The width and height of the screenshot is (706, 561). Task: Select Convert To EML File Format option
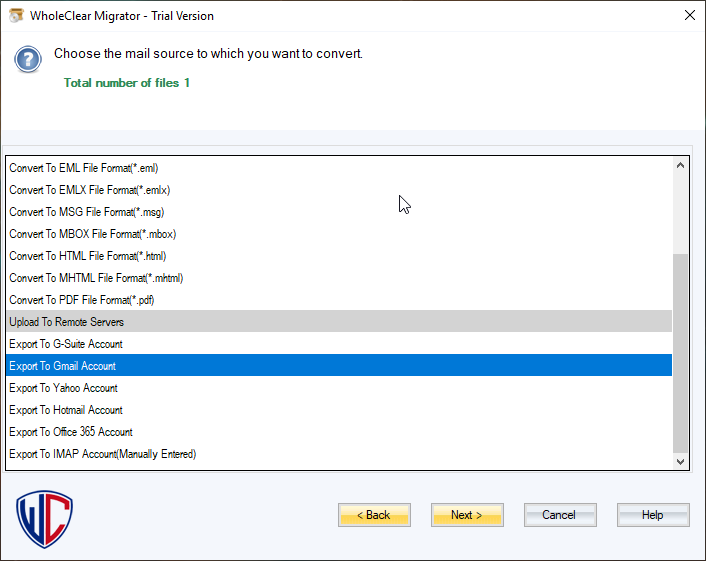click(x=84, y=168)
